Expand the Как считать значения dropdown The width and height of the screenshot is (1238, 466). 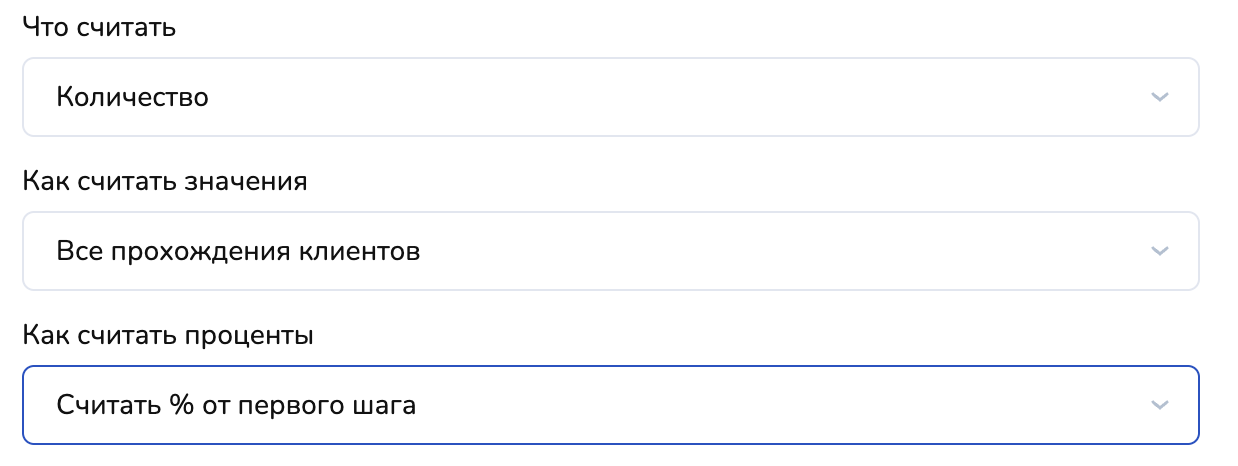[x=610, y=251]
